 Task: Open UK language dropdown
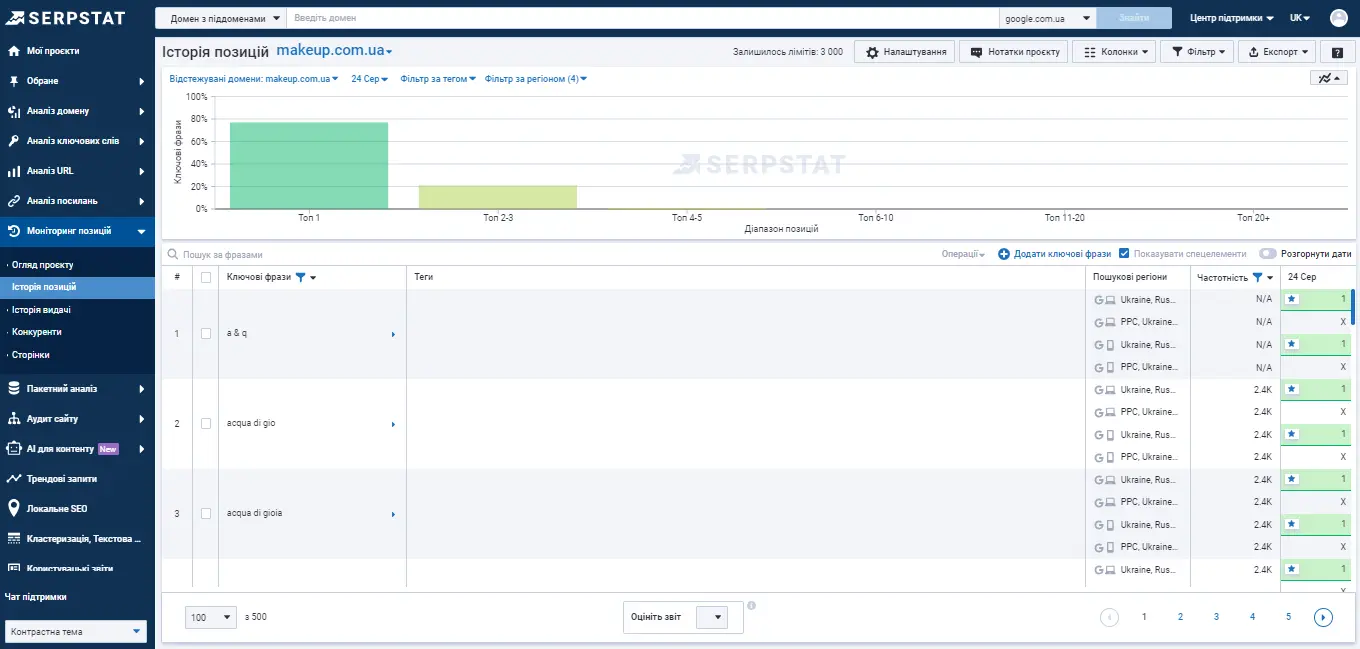[x=1300, y=18]
